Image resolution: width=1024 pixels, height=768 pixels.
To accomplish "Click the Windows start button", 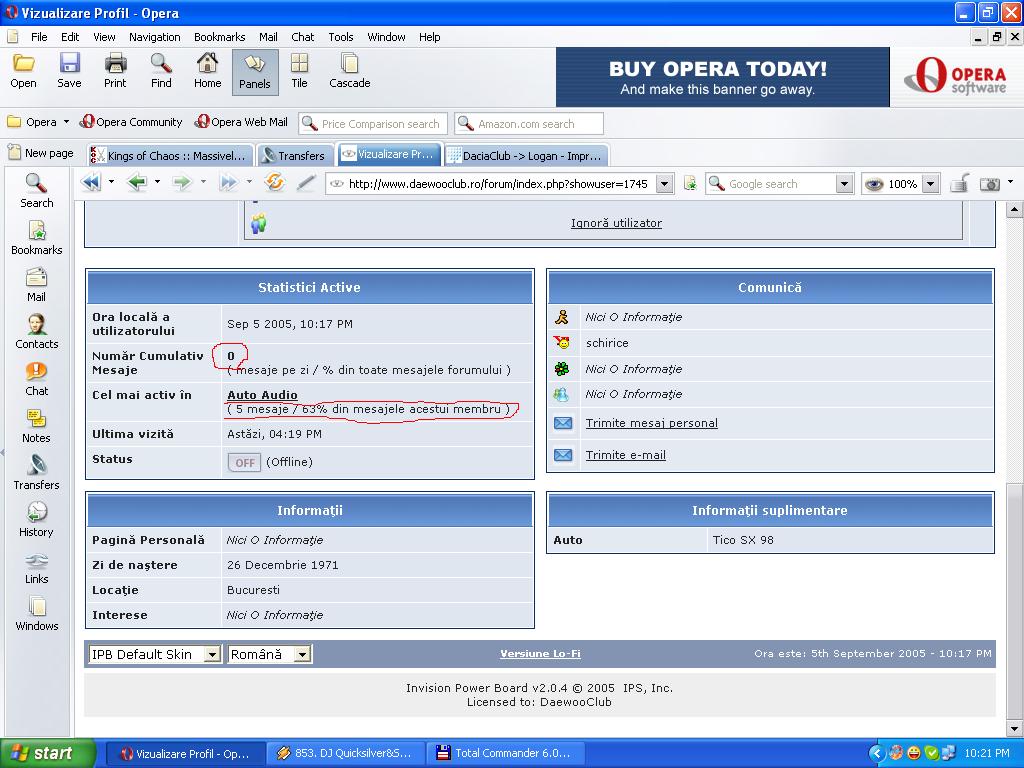I will click(x=48, y=753).
